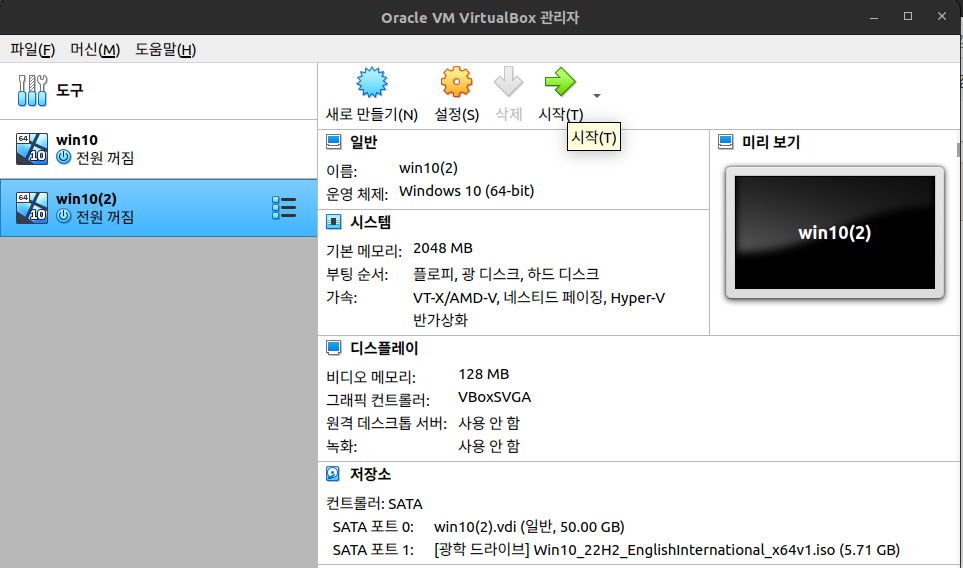The height and width of the screenshot is (568, 963).
Task: Select win10 machine name in list
Action: (77, 140)
